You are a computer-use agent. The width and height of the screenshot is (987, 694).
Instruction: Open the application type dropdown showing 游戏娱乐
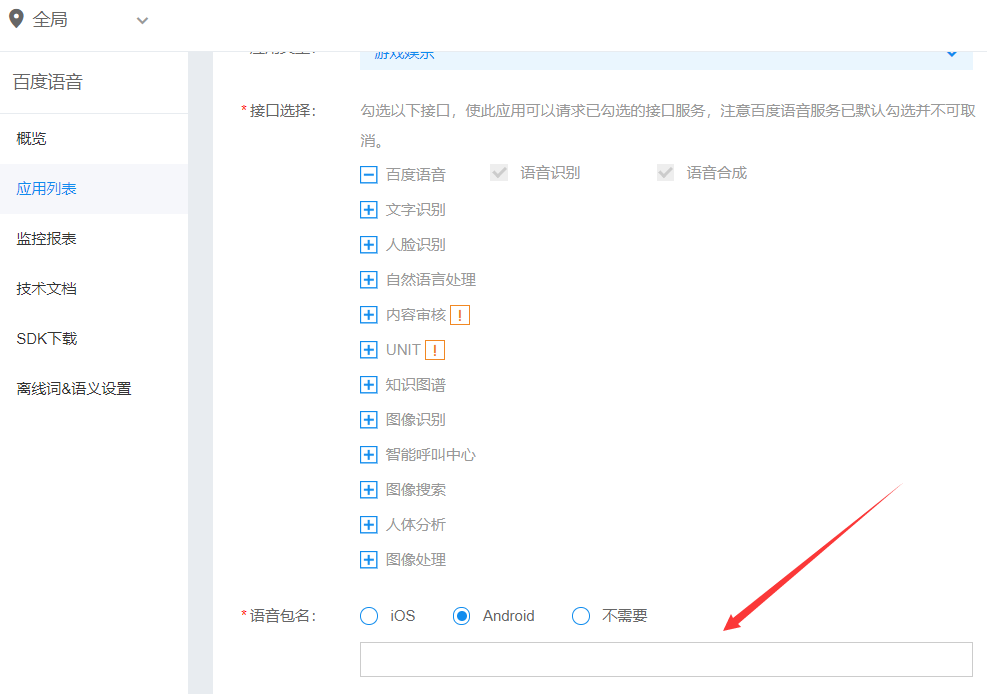[x=666, y=60]
